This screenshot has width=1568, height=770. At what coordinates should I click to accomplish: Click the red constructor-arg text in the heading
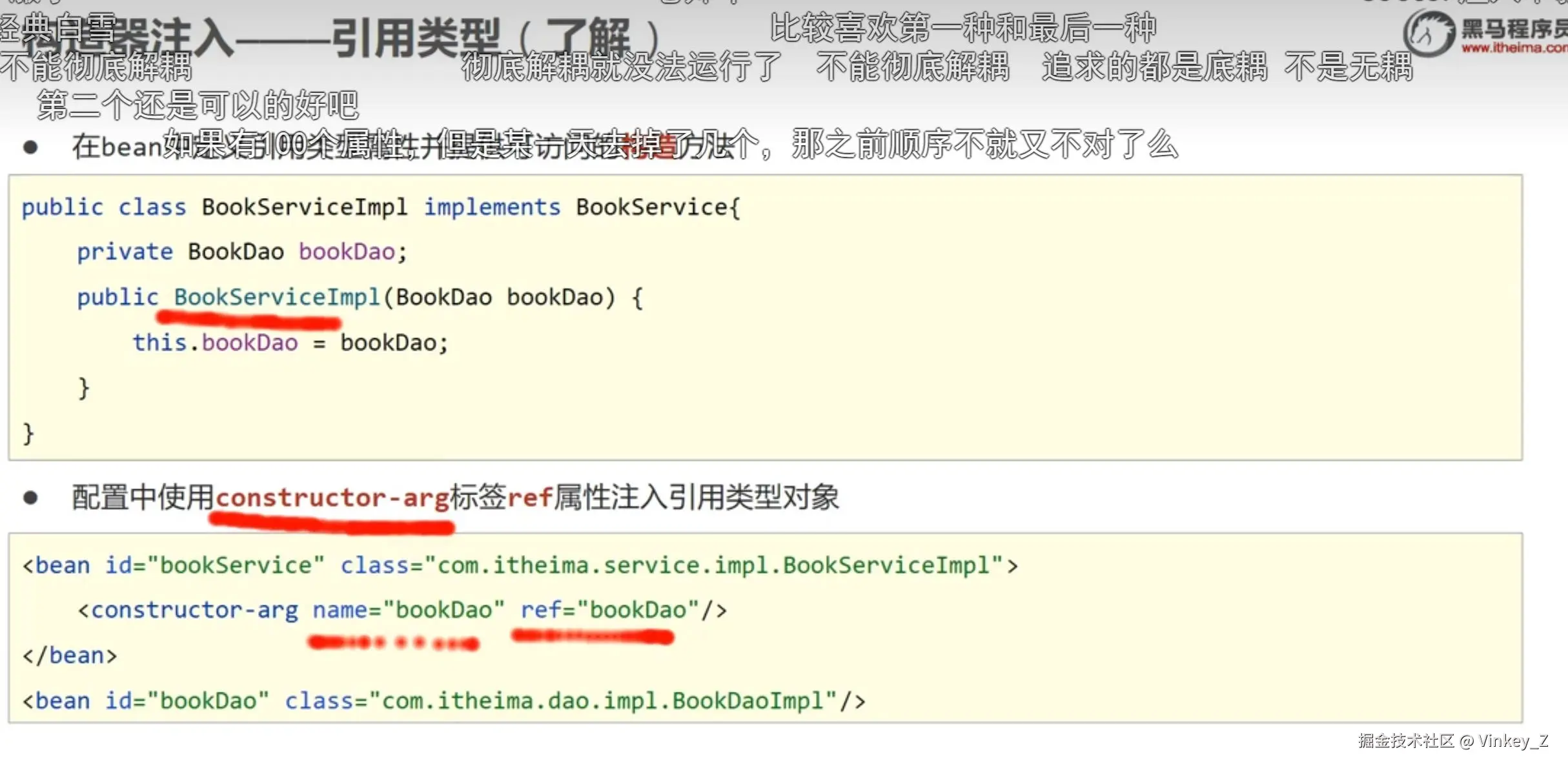[332, 498]
